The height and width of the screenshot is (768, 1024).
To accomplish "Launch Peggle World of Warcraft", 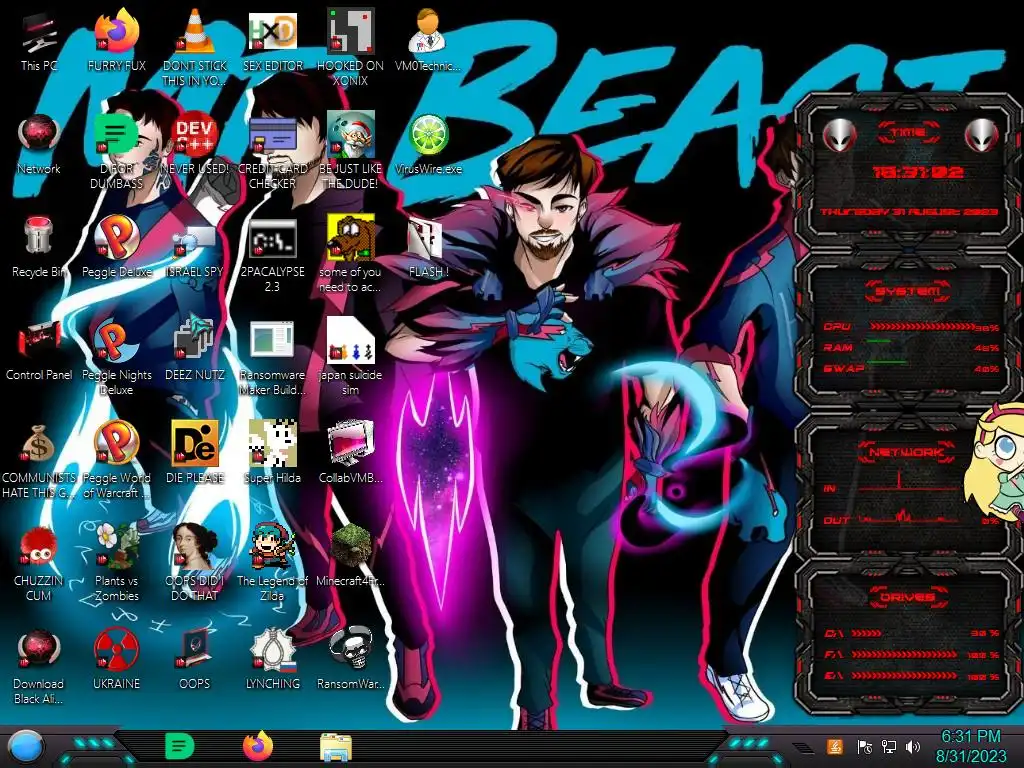I will [116, 460].
